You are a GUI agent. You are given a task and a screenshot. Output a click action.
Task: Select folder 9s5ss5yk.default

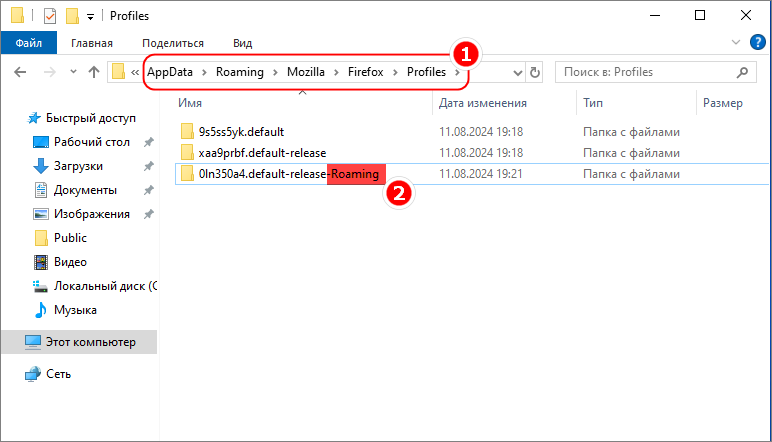point(241,132)
